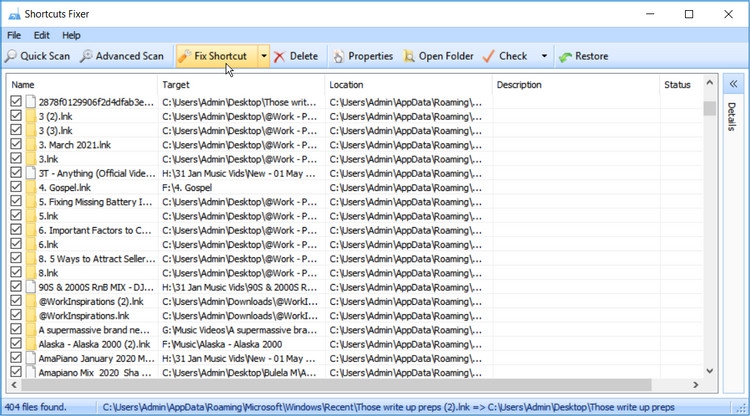This screenshot has width=750, height=416.
Task: Click horizontal scrollbar left arrow
Action: [x=14, y=384]
